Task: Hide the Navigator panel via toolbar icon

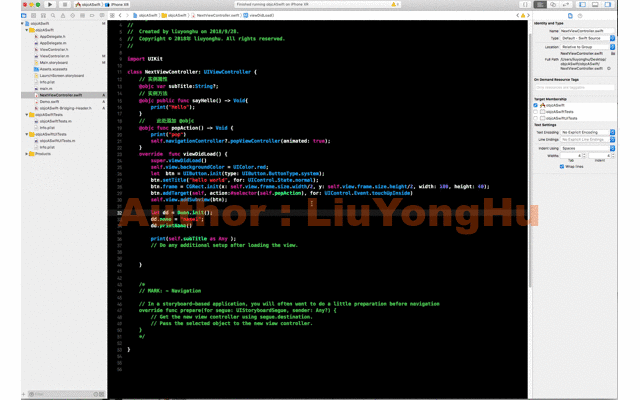Action: tap(582, 4)
